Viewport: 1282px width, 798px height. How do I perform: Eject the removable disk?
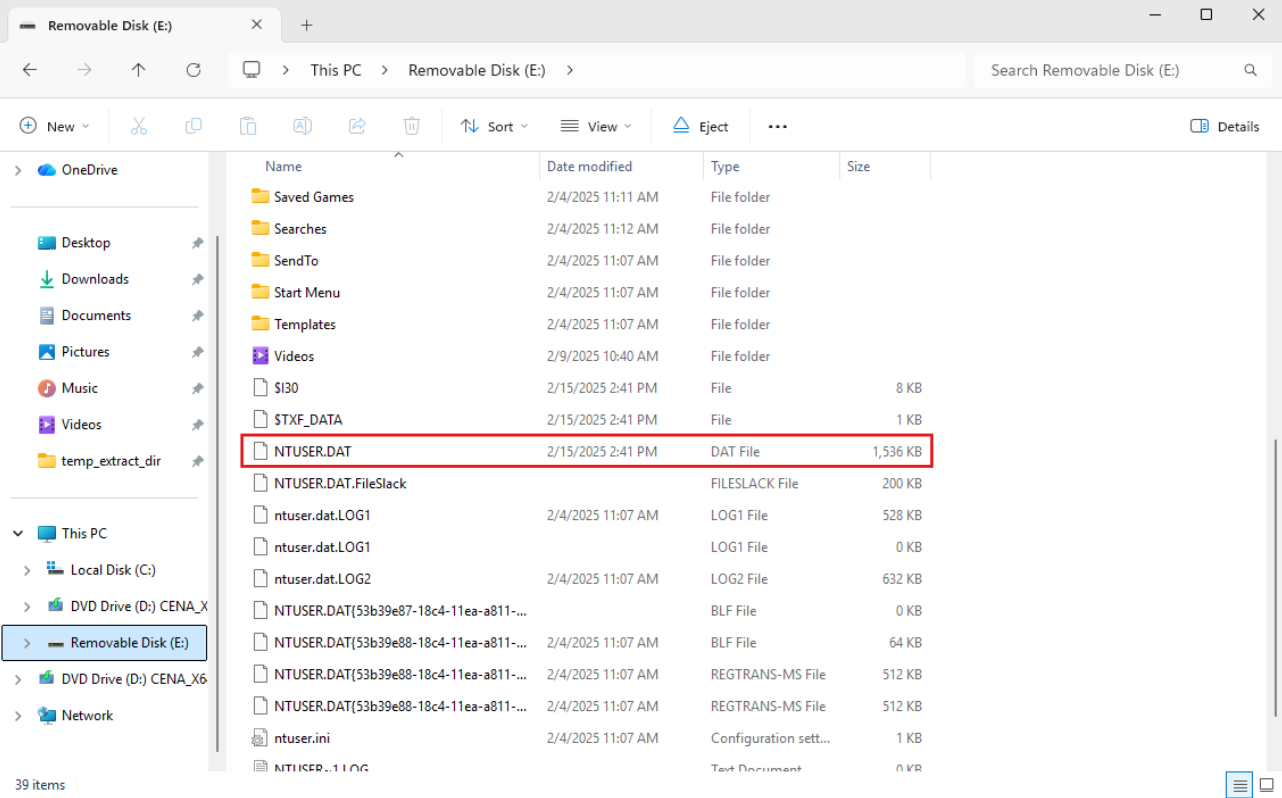point(700,126)
